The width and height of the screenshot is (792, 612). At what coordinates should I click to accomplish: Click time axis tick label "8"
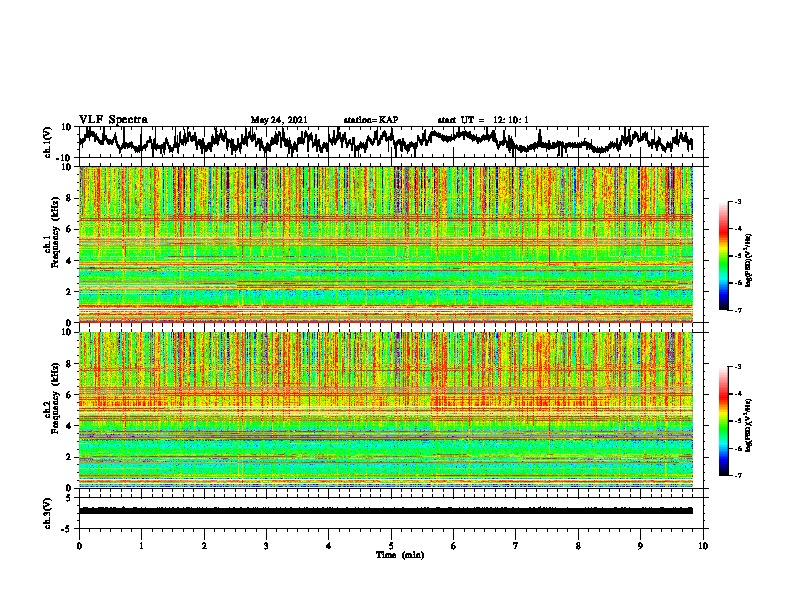pyautogui.click(x=578, y=546)
